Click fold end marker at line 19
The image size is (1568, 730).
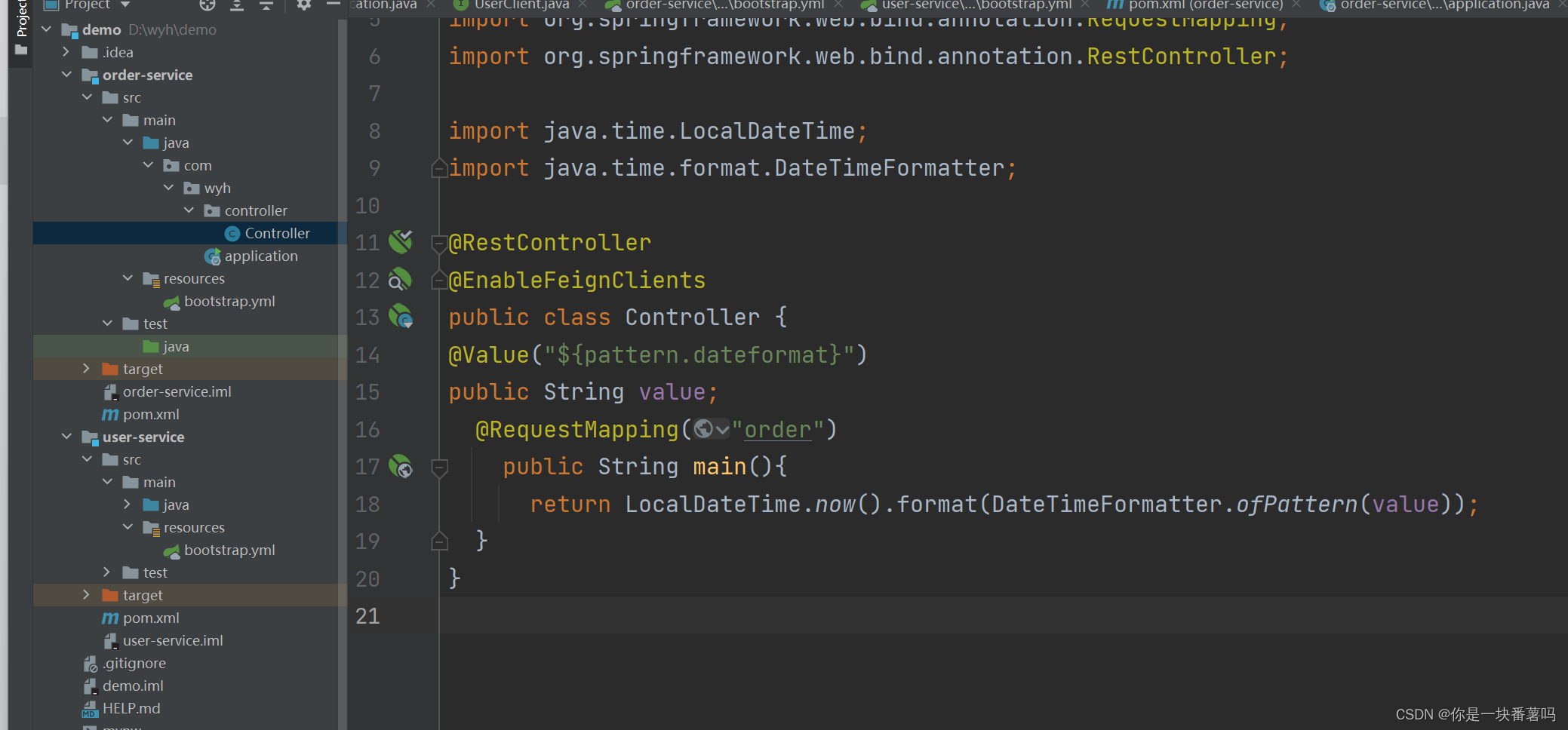click(439, 541)
